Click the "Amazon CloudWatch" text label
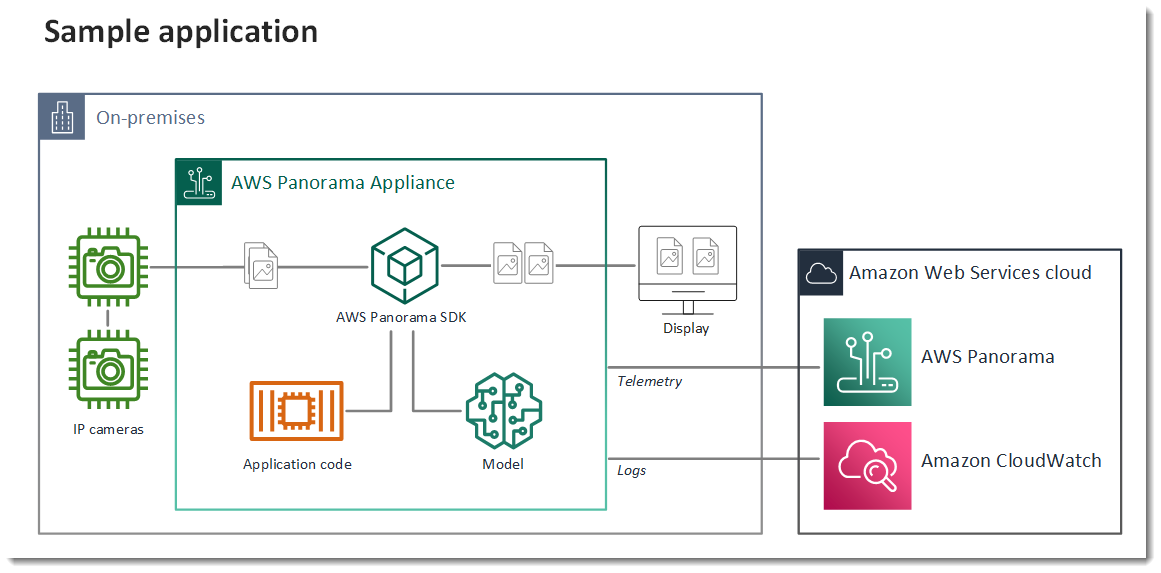Screen dimensions: 1161x573 tap(1011, 461)
